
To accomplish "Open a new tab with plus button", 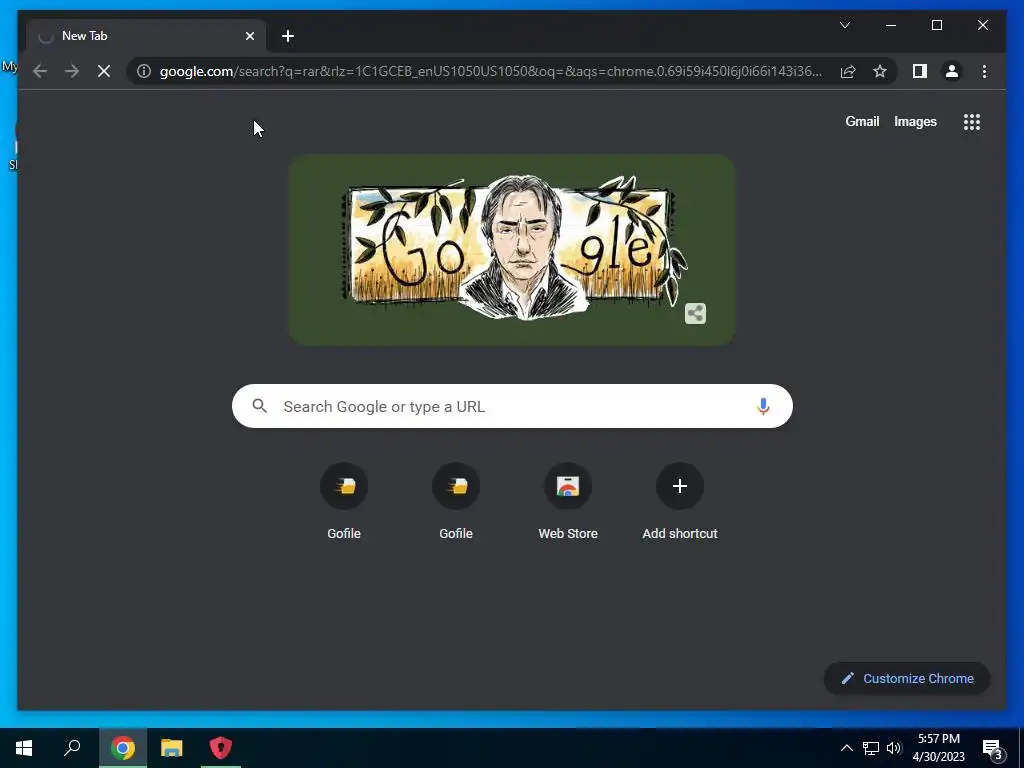I will pyautogui.click(x=288, y=36).
